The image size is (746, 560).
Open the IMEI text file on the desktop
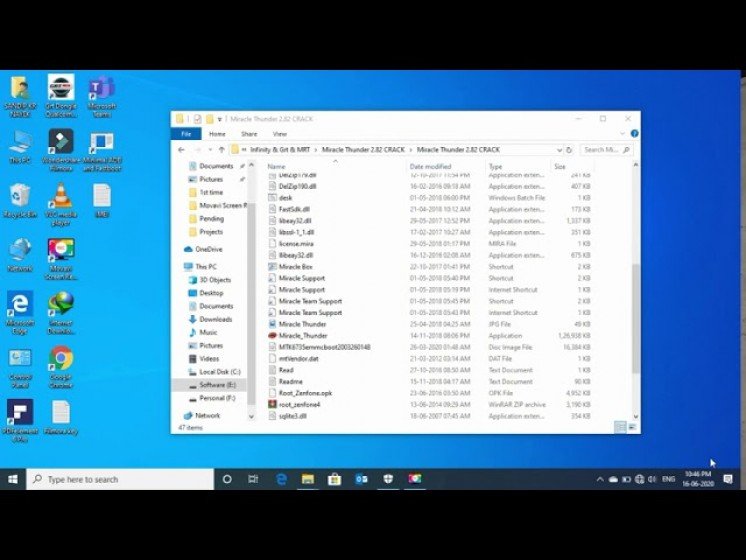coord(102,201)
